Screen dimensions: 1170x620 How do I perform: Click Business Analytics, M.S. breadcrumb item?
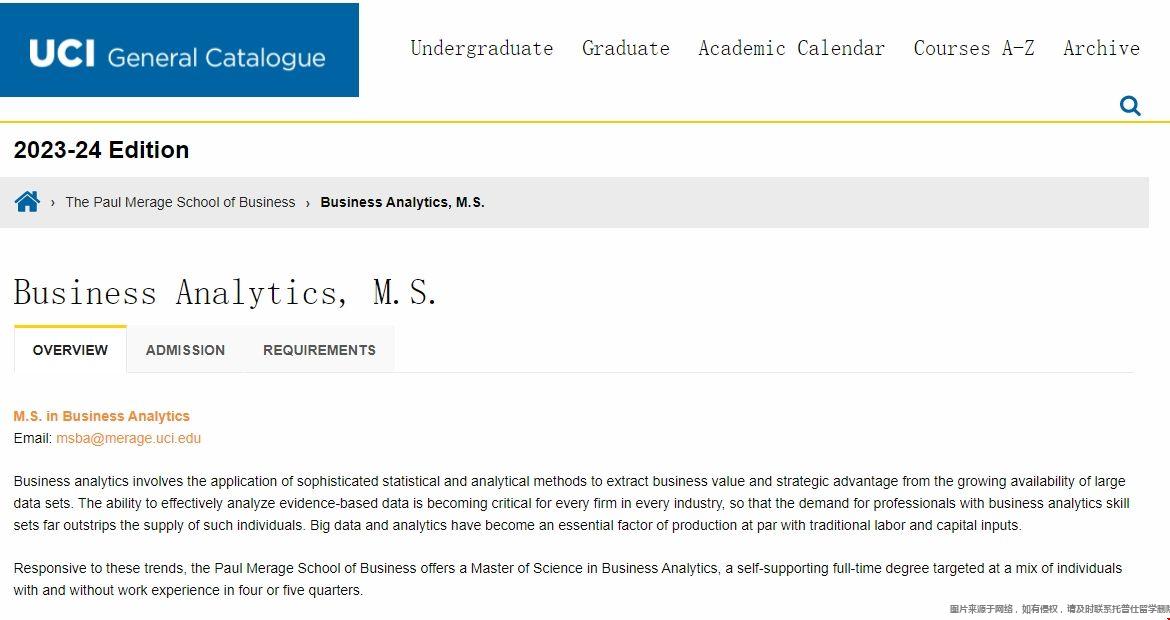coord(402,202)
